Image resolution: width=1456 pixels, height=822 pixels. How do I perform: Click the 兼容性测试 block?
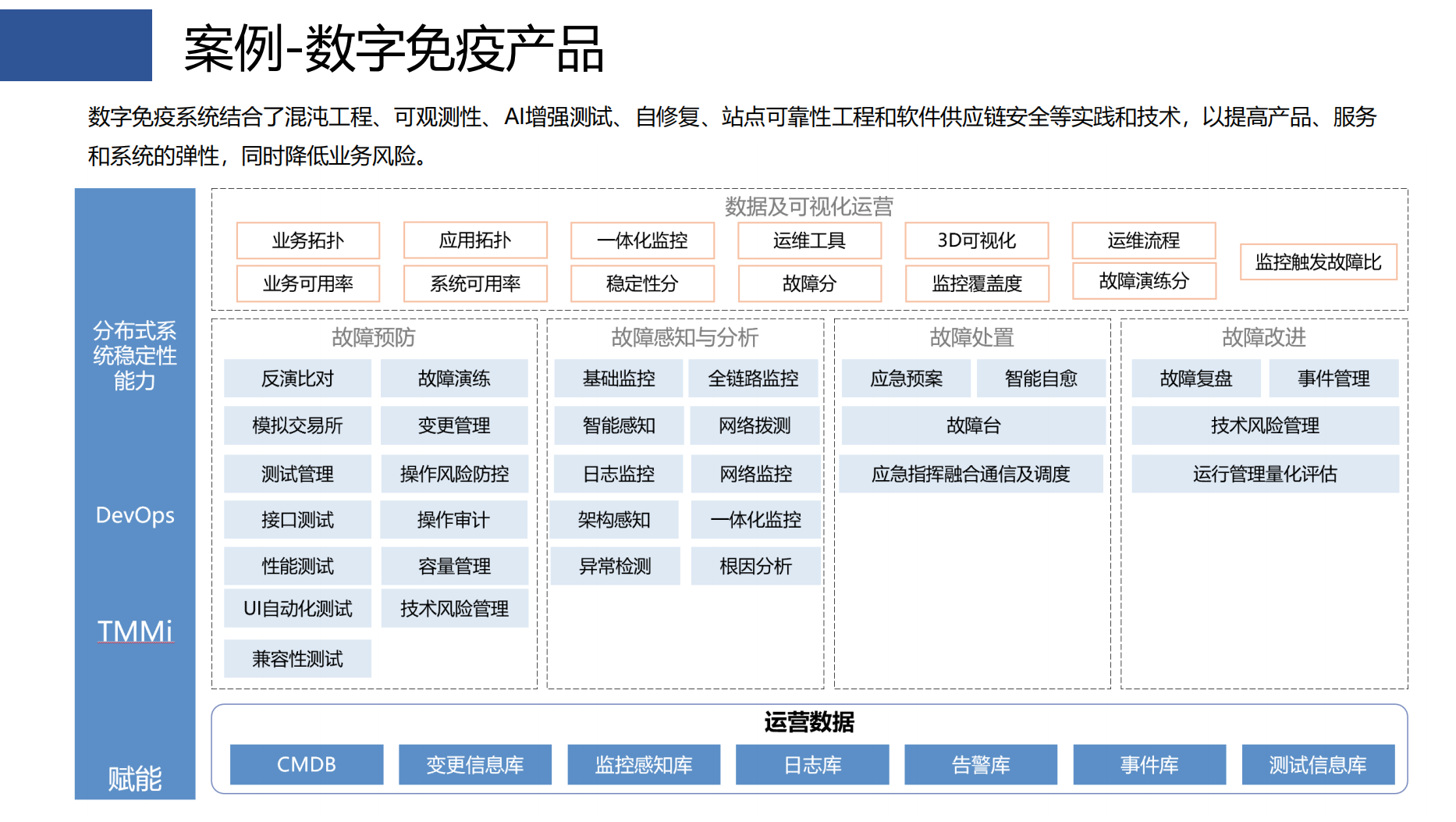pos(297,659)
